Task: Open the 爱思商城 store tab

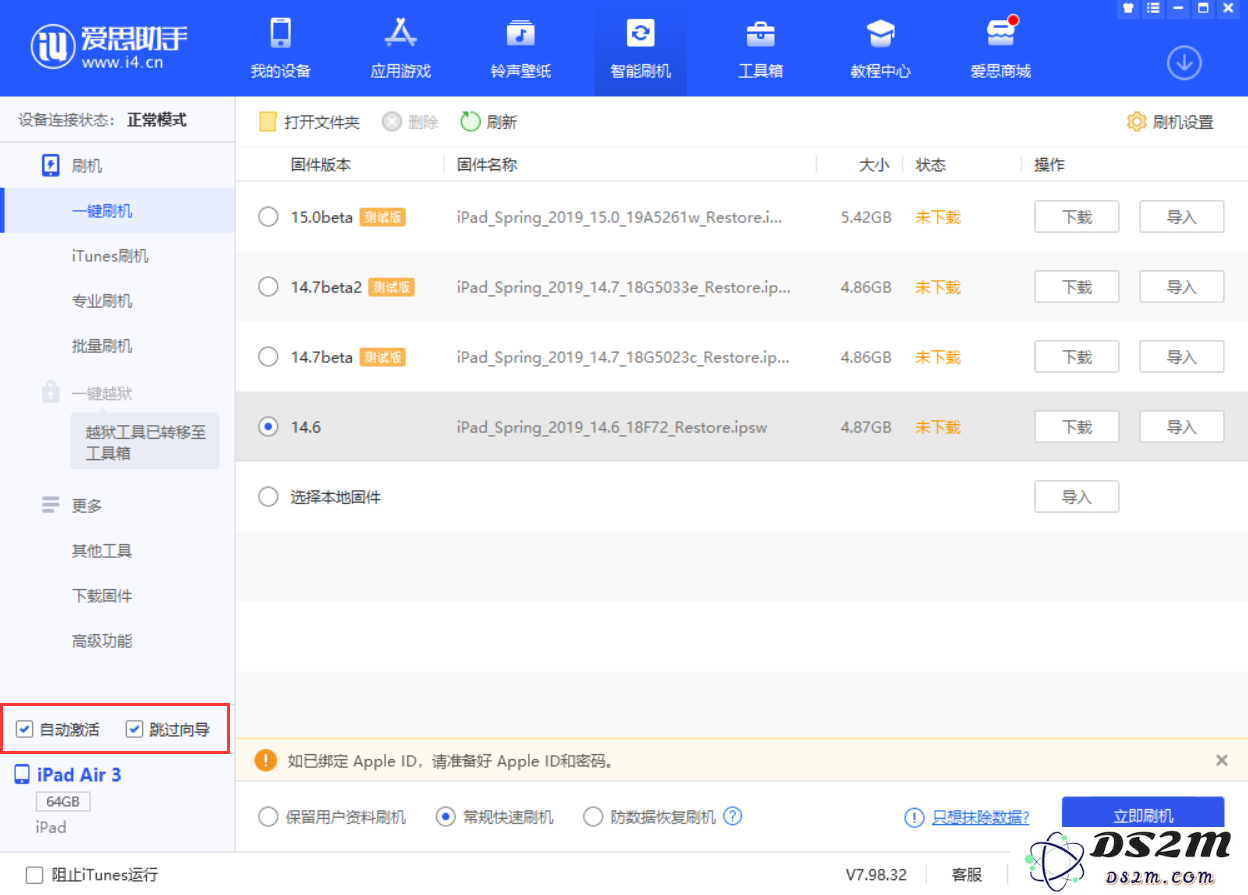Action: (1000, 48)
